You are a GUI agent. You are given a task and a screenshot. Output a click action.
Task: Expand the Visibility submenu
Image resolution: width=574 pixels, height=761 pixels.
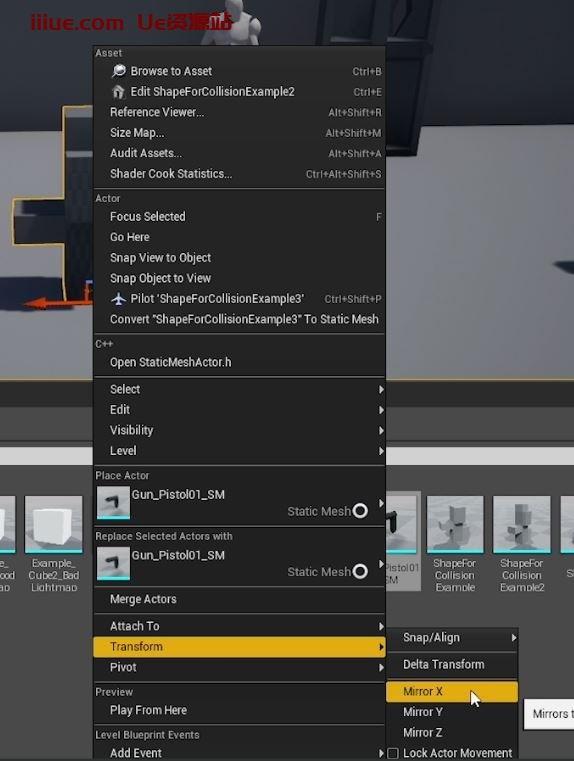[240, 430]
